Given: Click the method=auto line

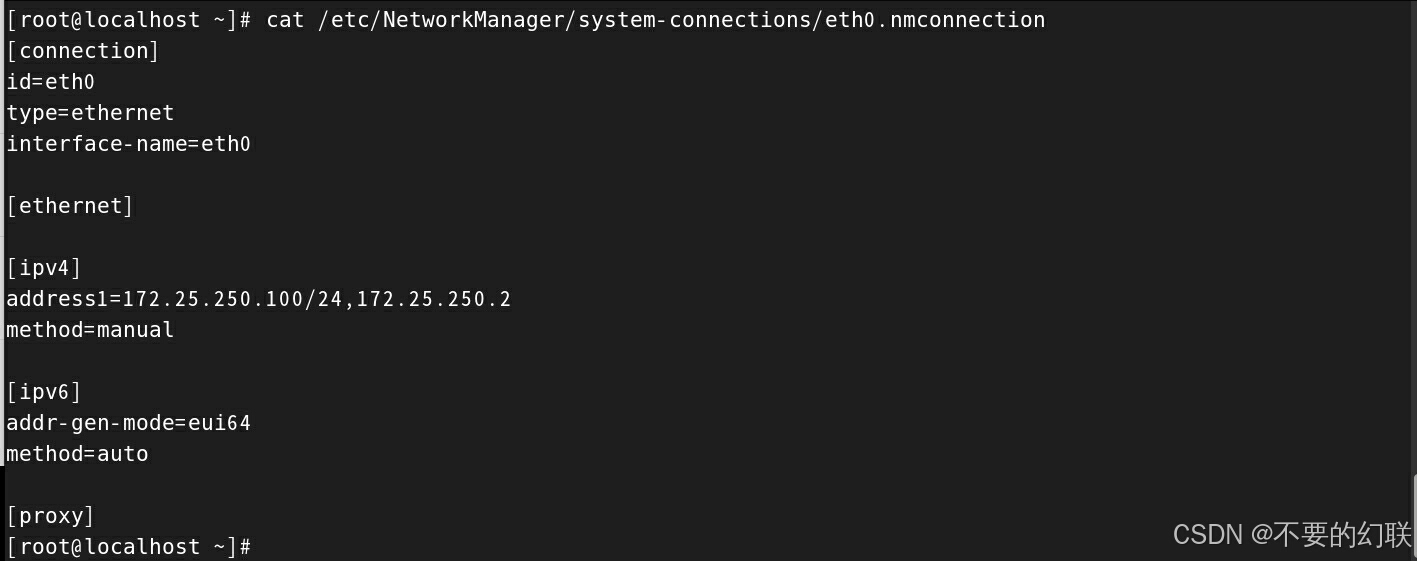Looking at the screenshot, I should click(77, 454).
